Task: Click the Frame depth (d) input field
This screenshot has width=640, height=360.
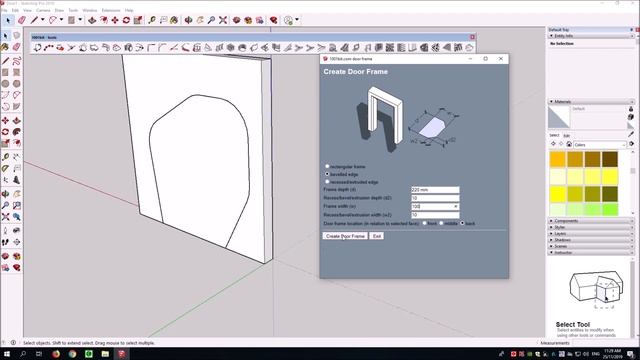Action: click(435, 190)
